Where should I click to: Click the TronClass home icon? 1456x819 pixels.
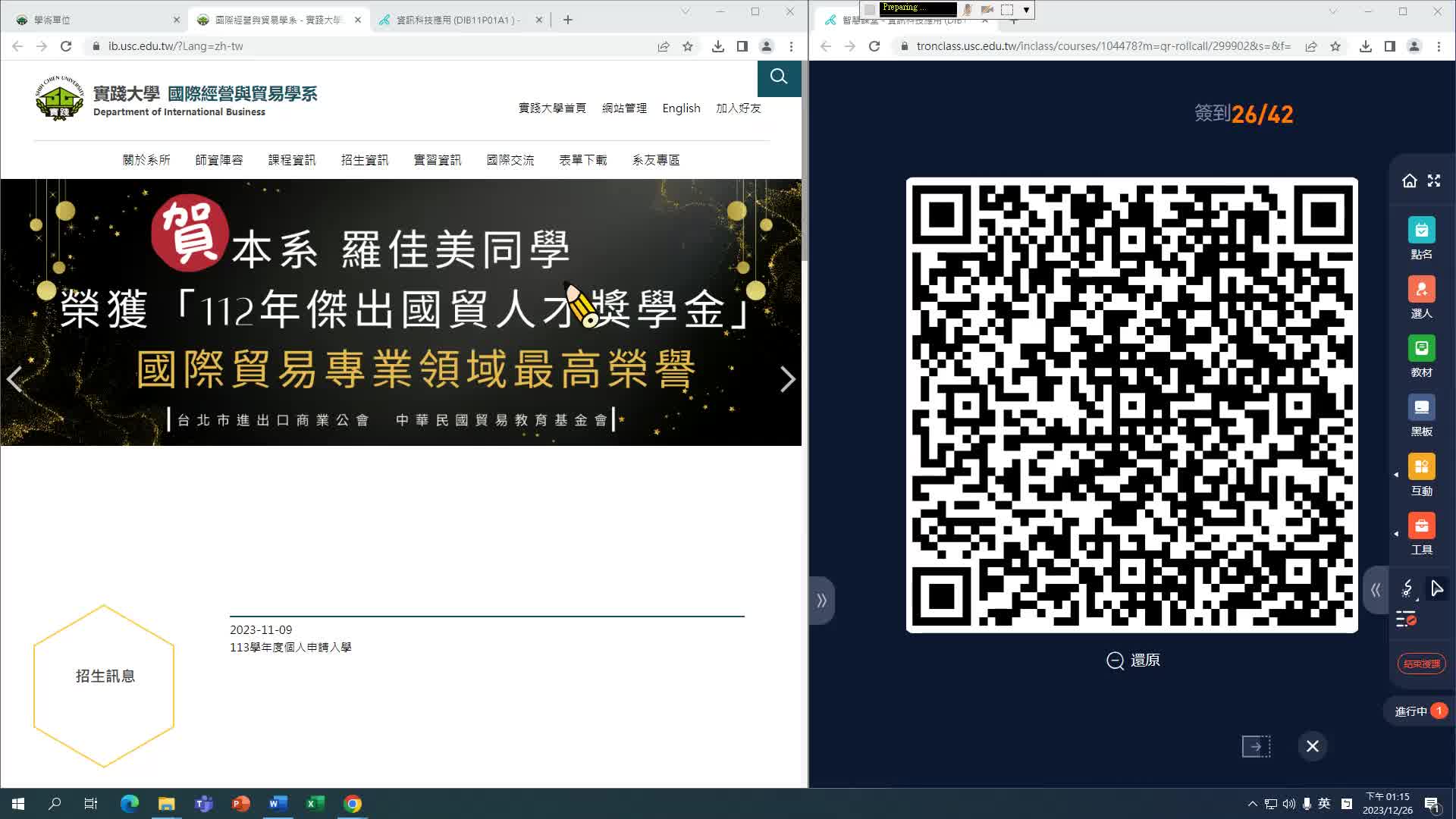pyautogui.click(x=1409, y=180)
